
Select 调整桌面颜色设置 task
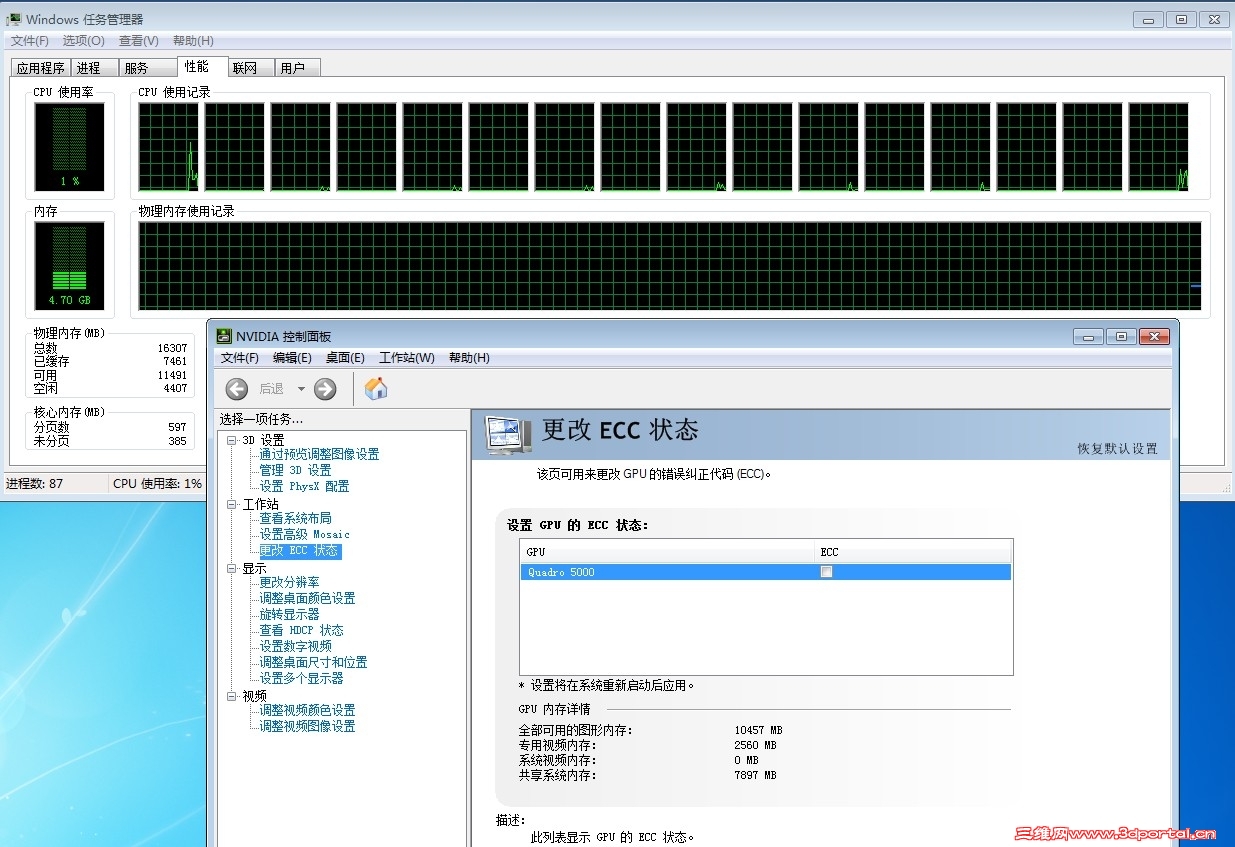(x=307, y=598)
